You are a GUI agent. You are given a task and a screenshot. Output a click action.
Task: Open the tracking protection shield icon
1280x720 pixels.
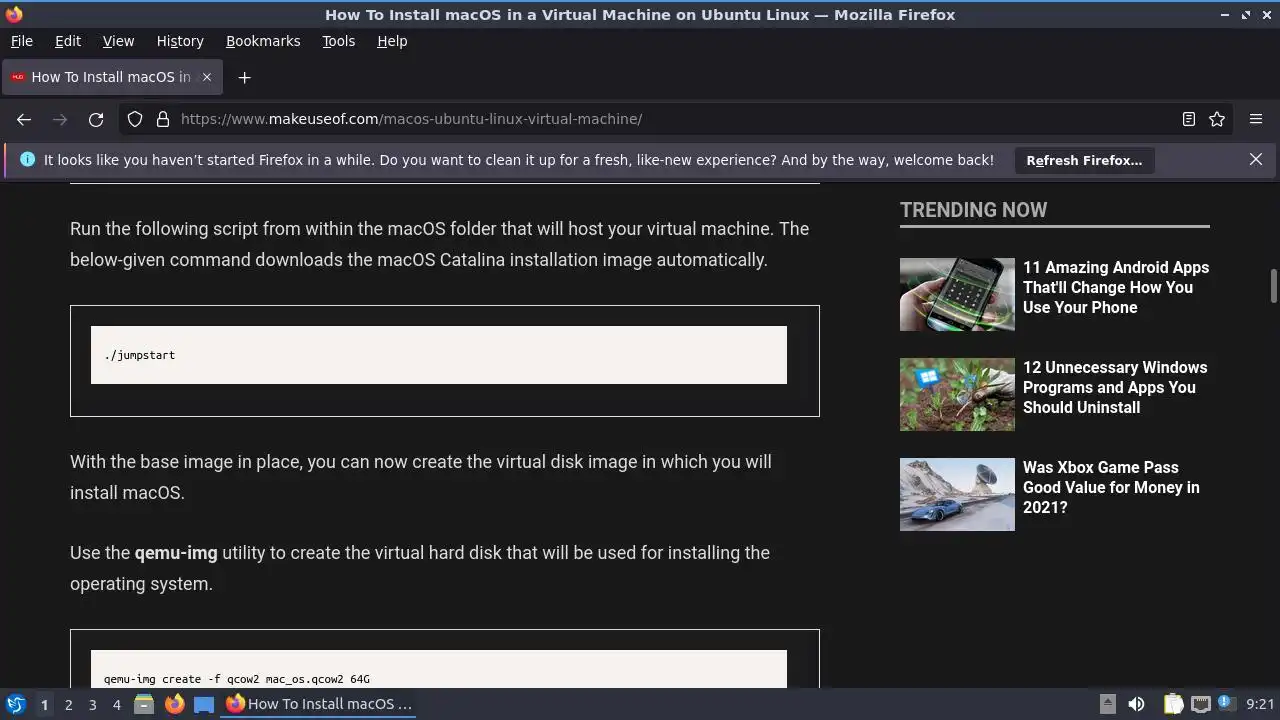135,119
